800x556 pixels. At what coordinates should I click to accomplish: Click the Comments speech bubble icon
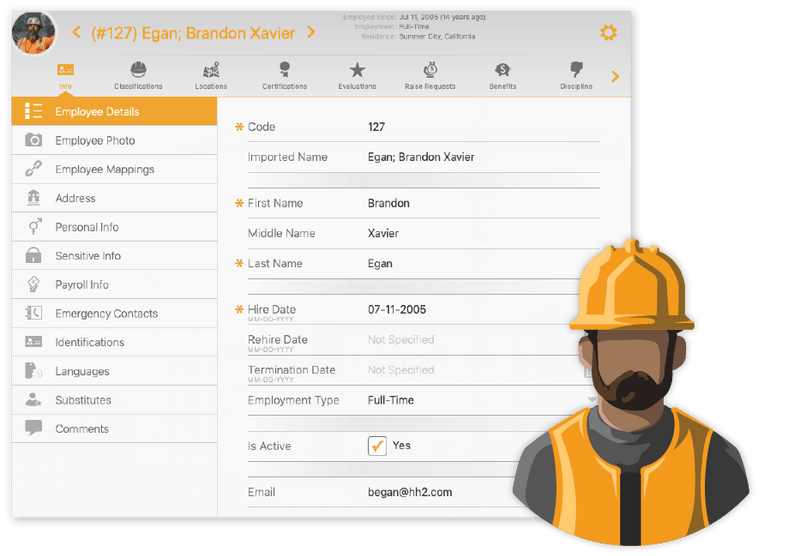[x=34, y=428]
